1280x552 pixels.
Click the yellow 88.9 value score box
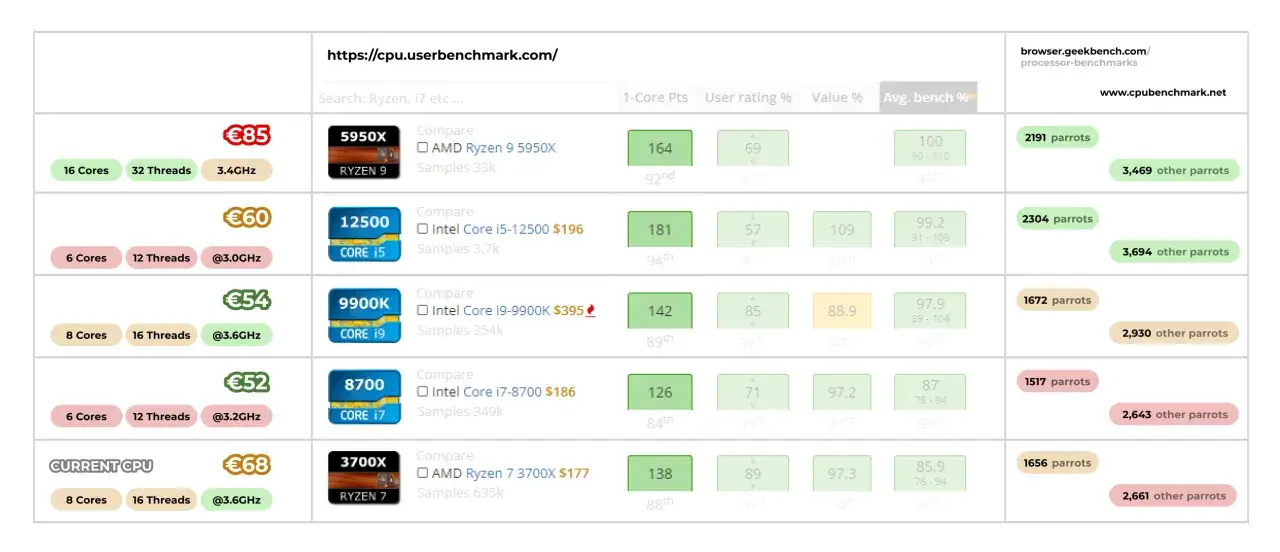(x=842, y=311)
